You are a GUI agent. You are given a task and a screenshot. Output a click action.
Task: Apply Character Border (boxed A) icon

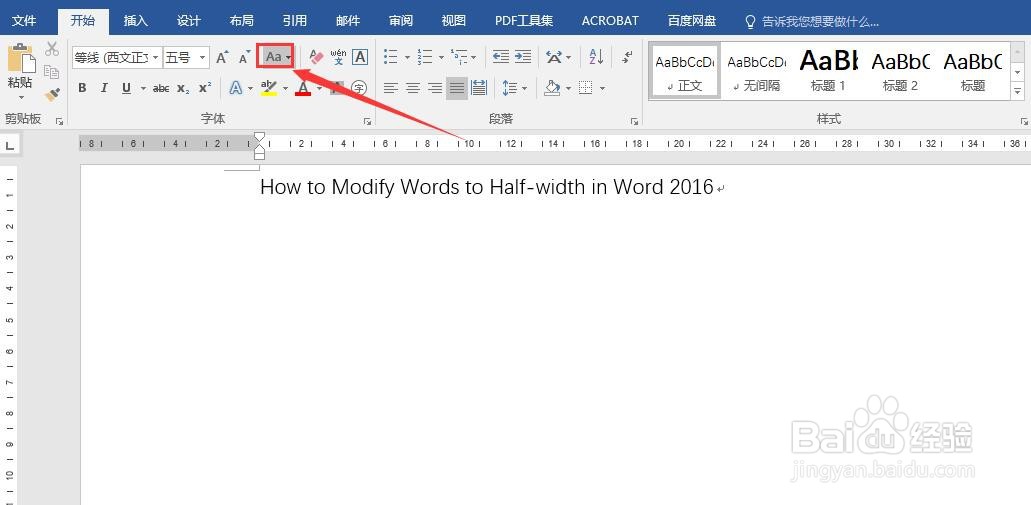tap(360, 57)
